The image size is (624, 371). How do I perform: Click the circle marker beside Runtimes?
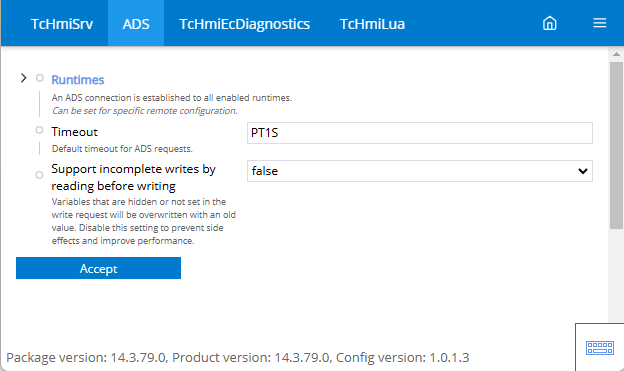pos(39,78)
